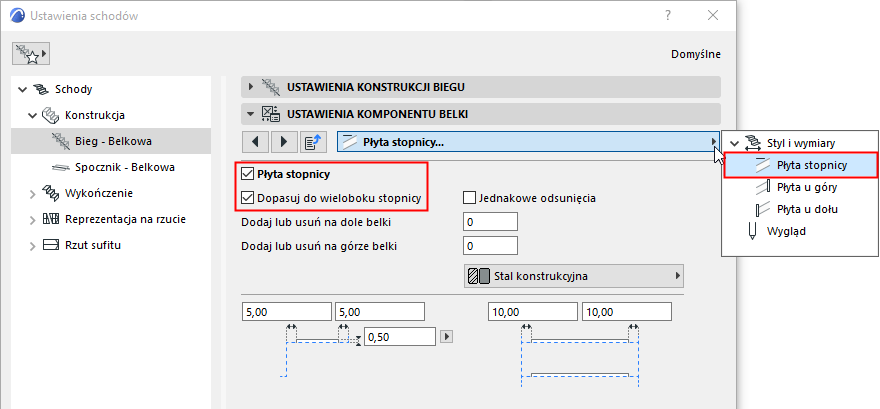Select Spocznik - Belkowa item

(x=125, y=167)
